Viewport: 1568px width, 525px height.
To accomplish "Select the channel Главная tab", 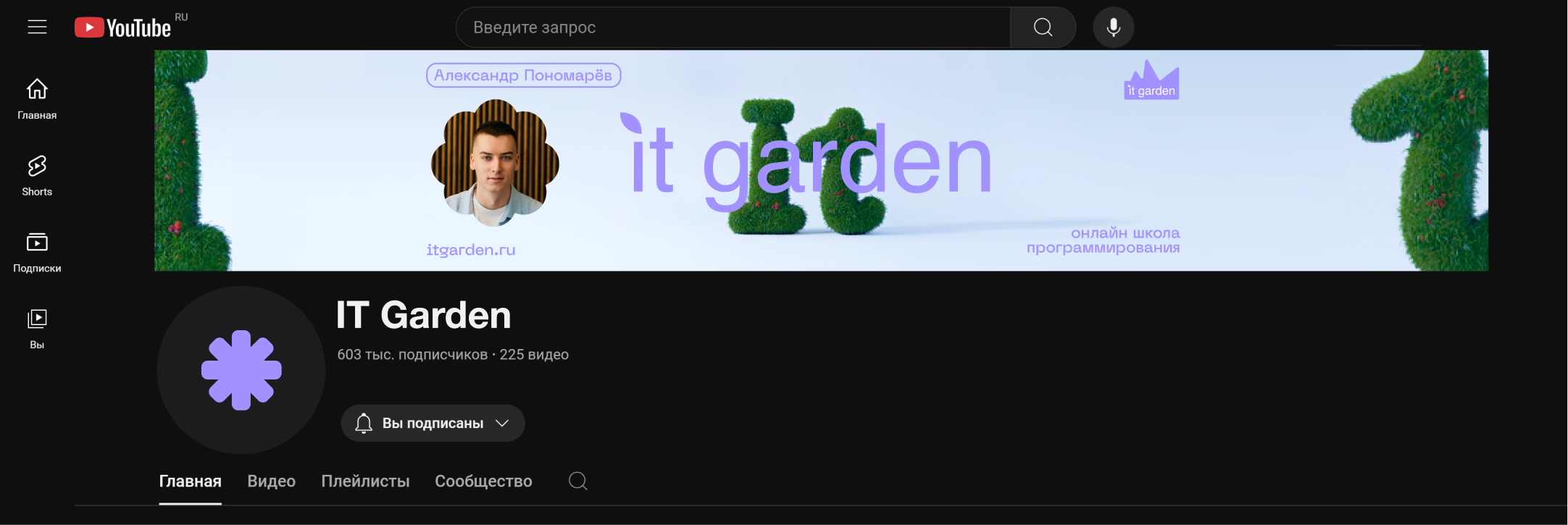I will tap(190, 482).
